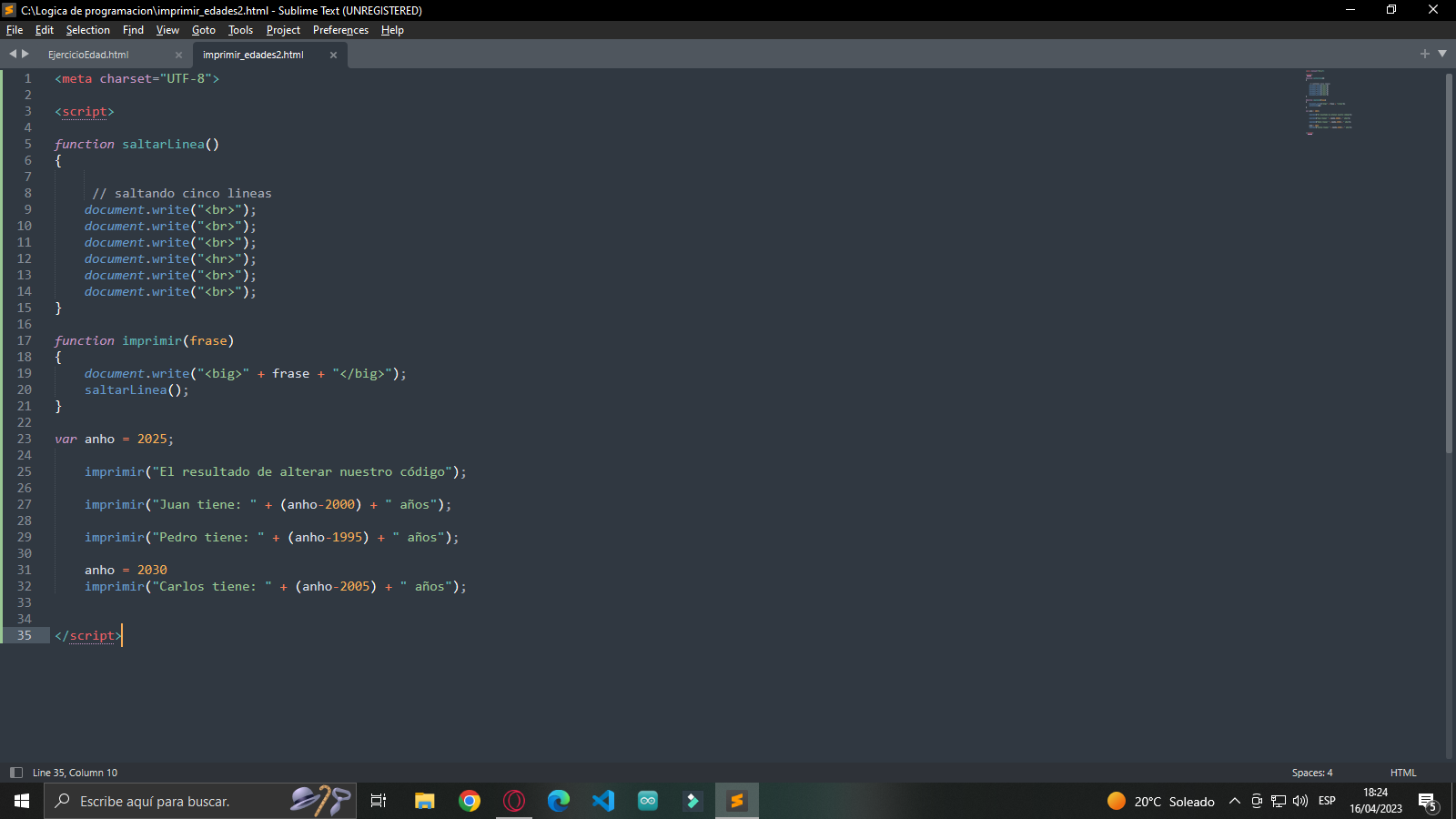
Task: Open the network status tray icon
Action: coord(1279,801)
